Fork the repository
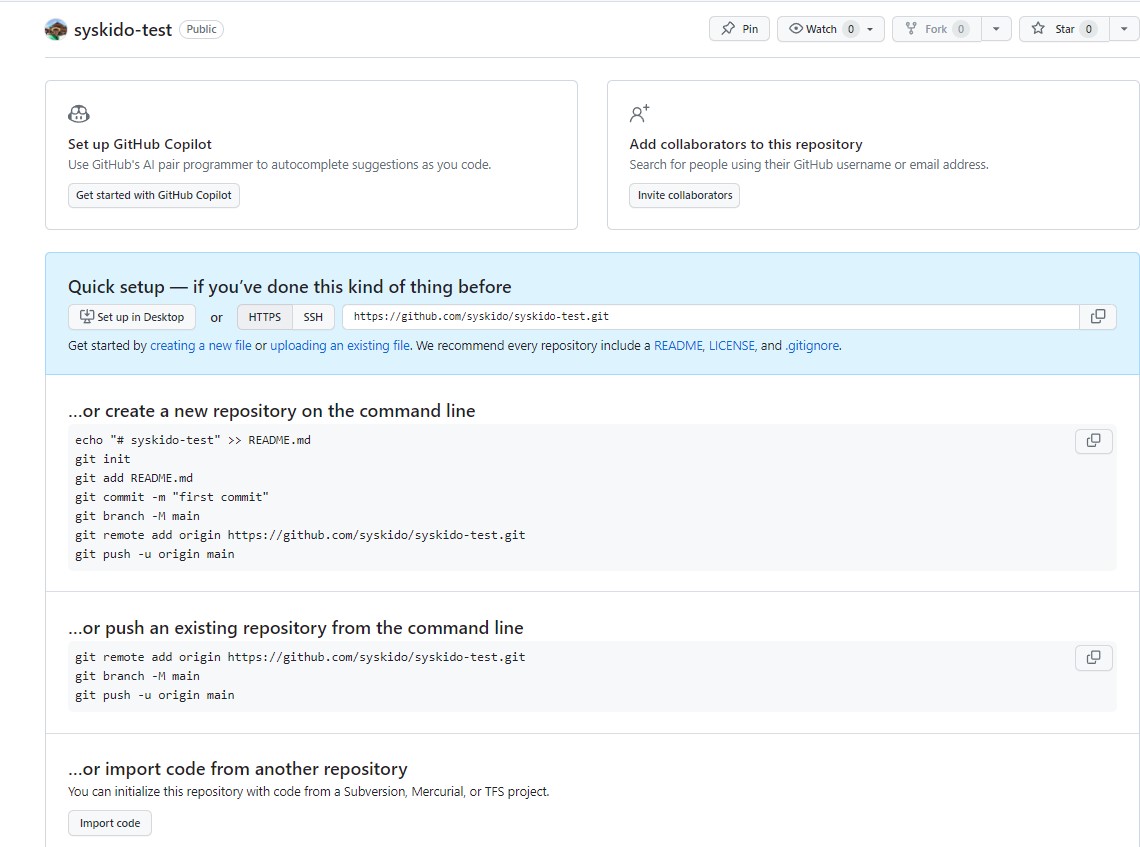The image size is (1140, 847). click(936, 29)
